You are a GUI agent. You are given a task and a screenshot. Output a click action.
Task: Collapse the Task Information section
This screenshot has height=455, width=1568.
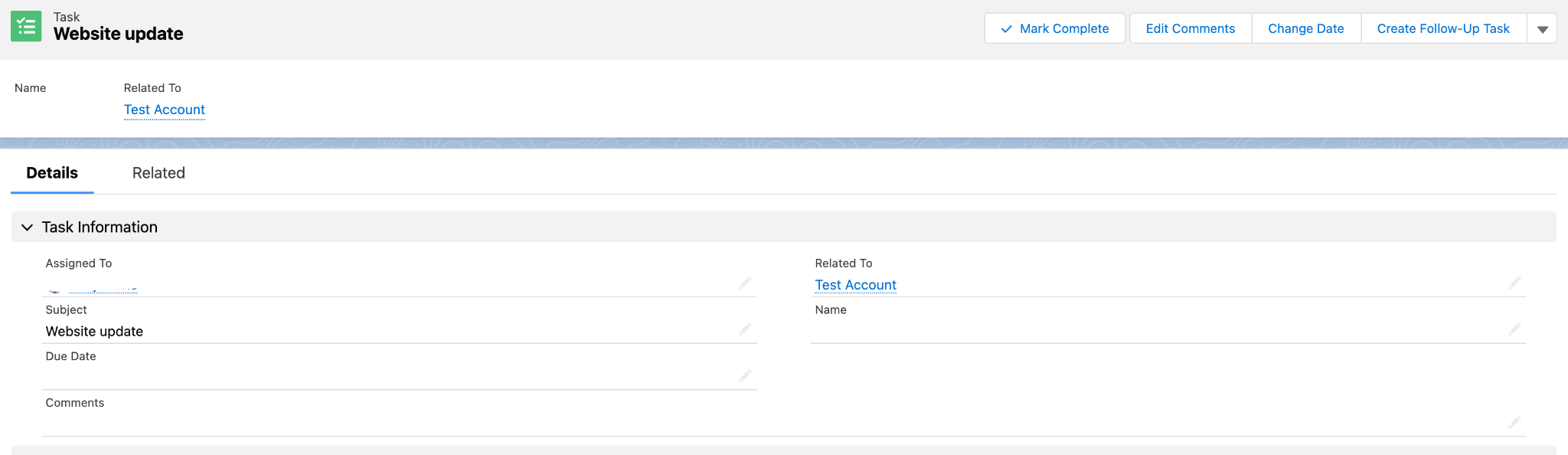[x=27, y=227]
